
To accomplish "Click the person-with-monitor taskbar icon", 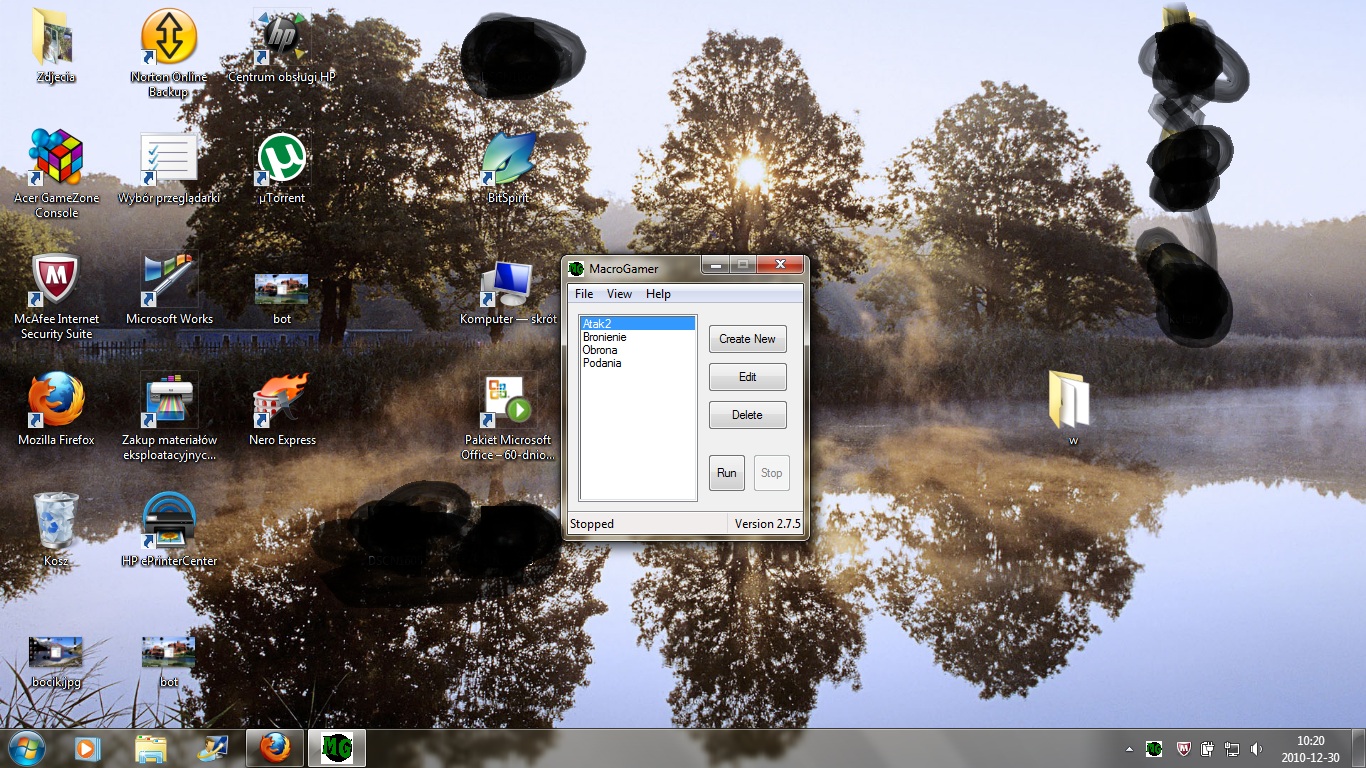I will (213, 748).
